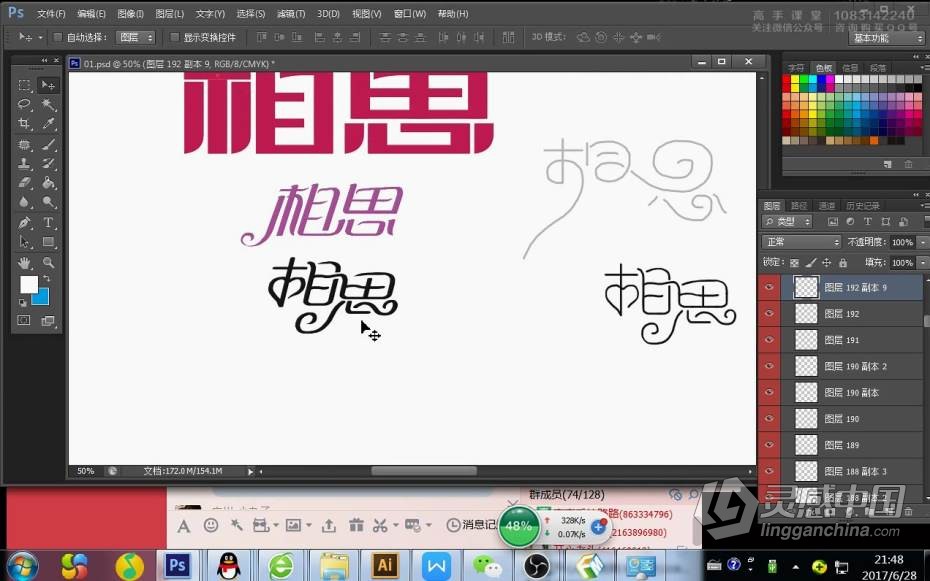Open QQ 消息记录 message history
This screenshot has height=581, width=930.
pyautogui.click(x=472, y=525)
